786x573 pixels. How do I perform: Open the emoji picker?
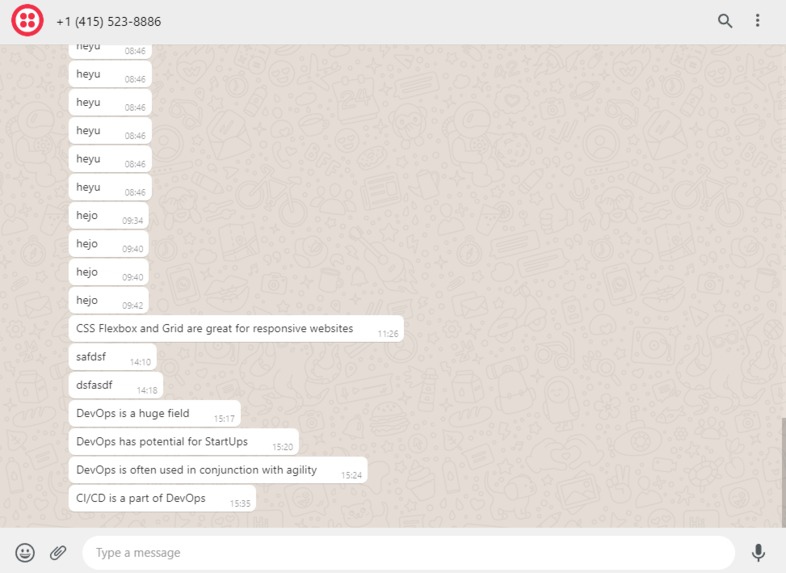[25, 552]
